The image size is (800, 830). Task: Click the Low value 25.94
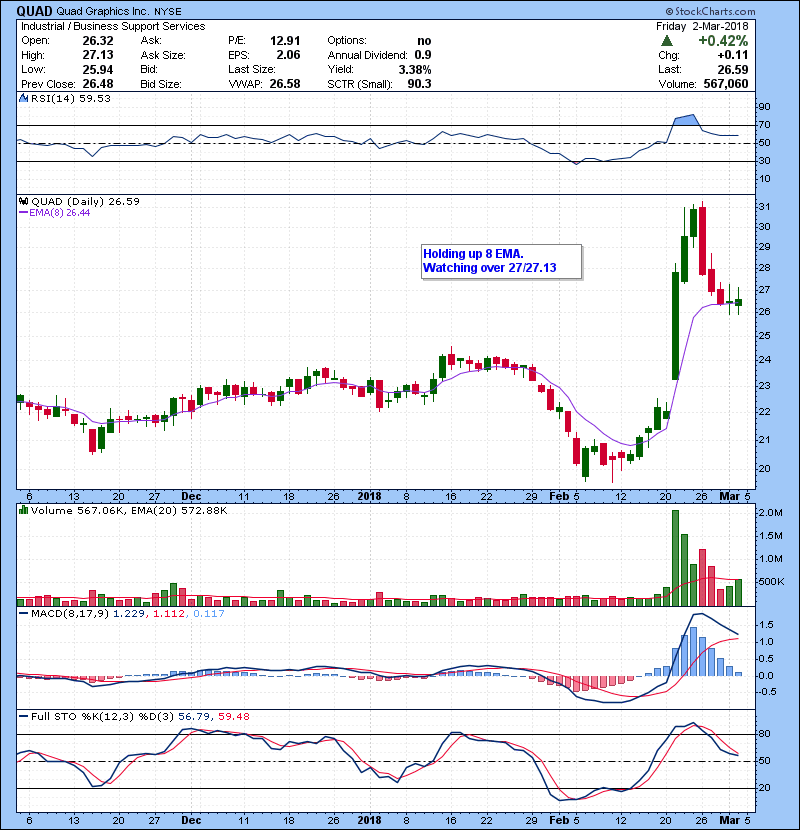click(98, 69)
